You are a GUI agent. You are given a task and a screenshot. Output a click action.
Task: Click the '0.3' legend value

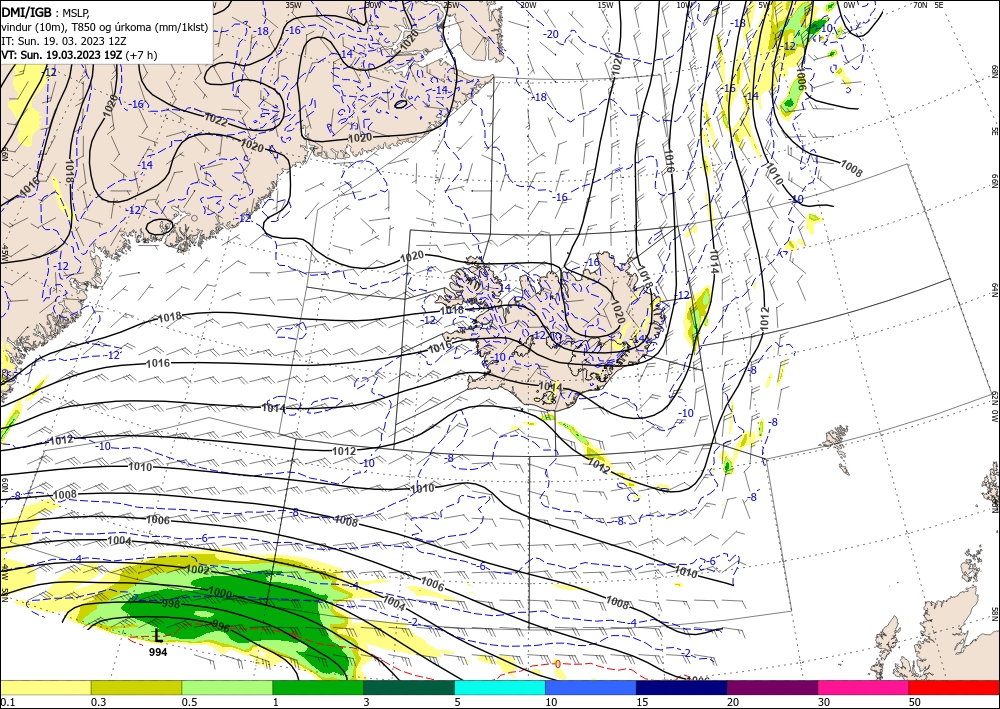pos(98,702)
